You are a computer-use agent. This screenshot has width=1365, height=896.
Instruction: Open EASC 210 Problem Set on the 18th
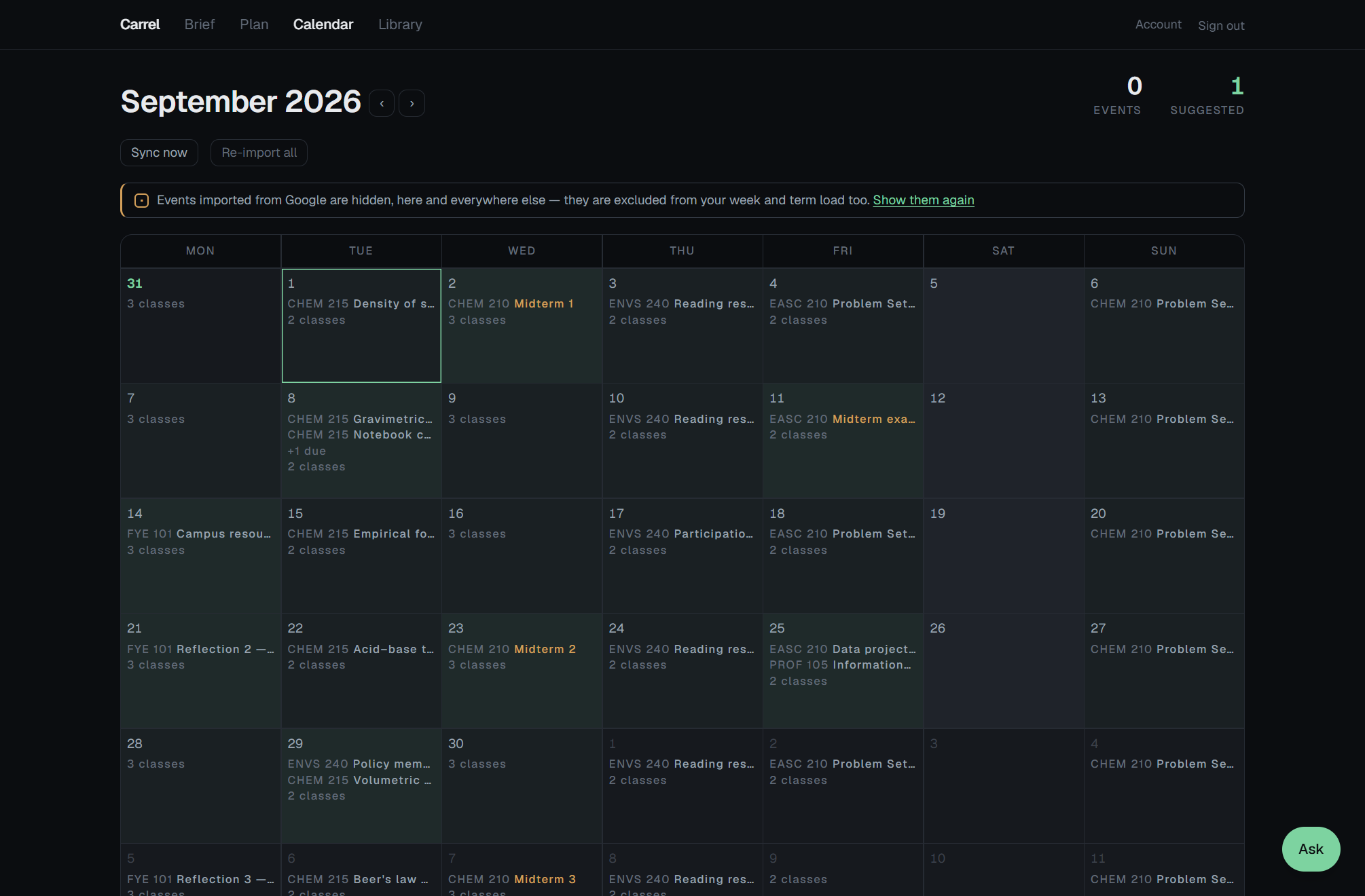click(843, 534)
